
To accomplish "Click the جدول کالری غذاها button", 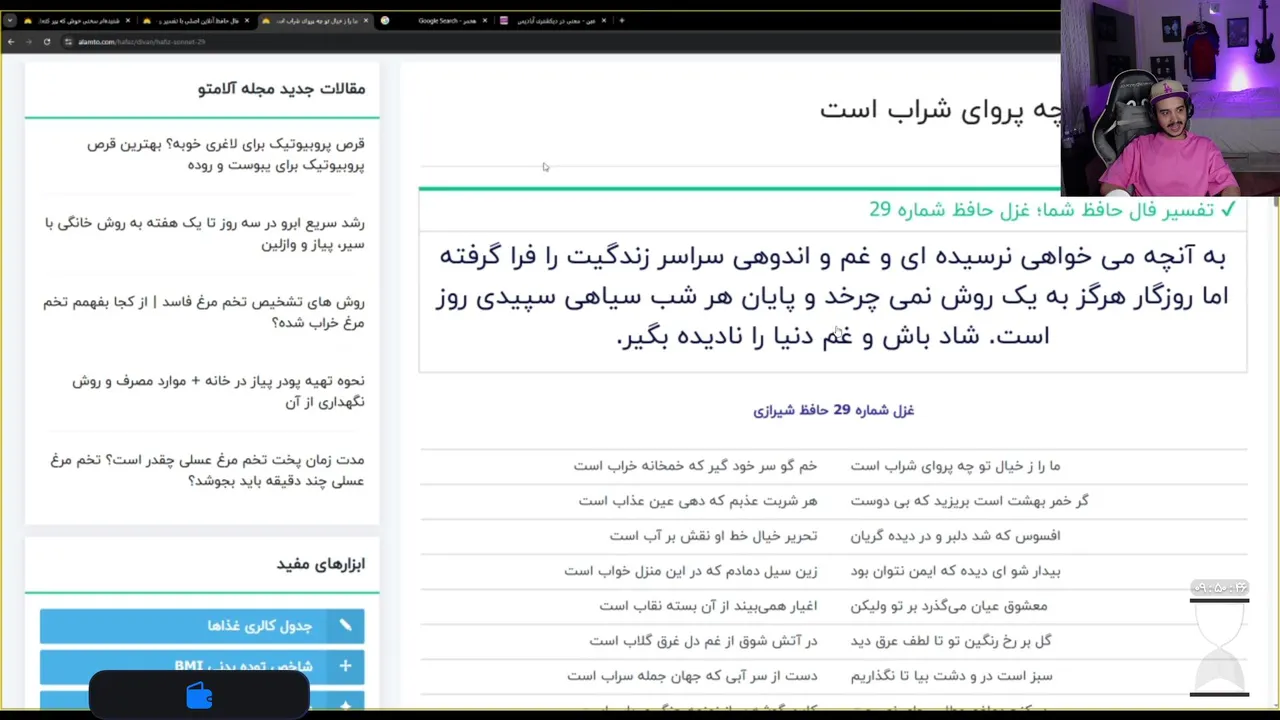I will tap(202, 626).
